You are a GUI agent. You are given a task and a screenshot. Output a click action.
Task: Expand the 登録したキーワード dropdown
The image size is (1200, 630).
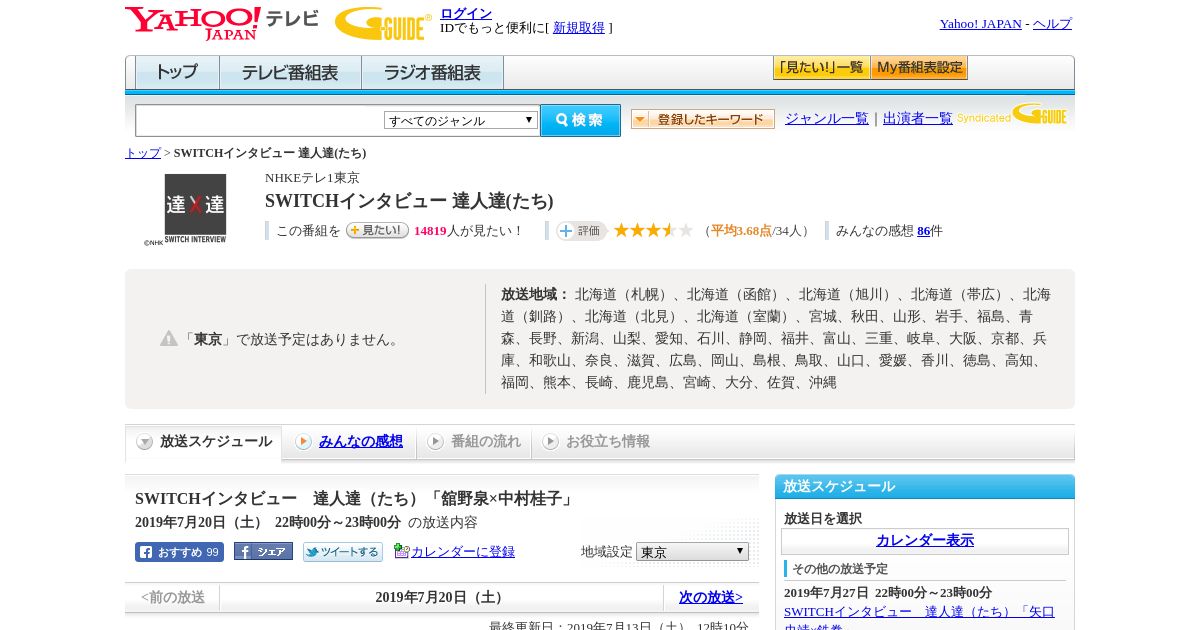703,119
